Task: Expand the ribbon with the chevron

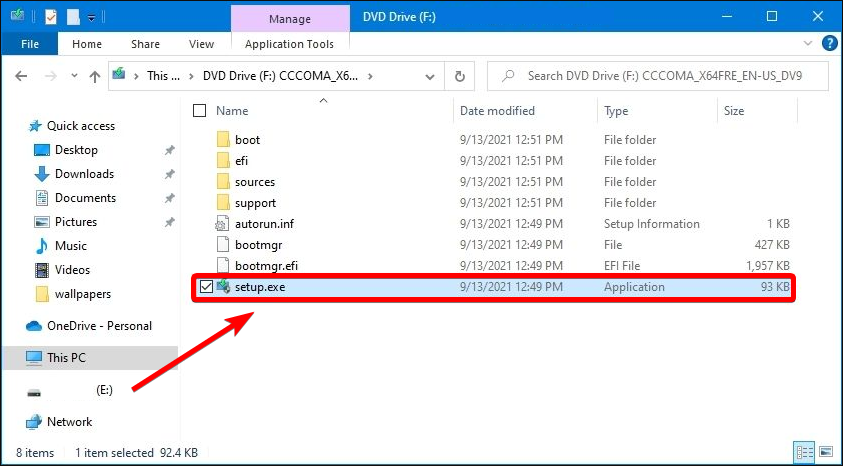Action: (x=808, y=44)
